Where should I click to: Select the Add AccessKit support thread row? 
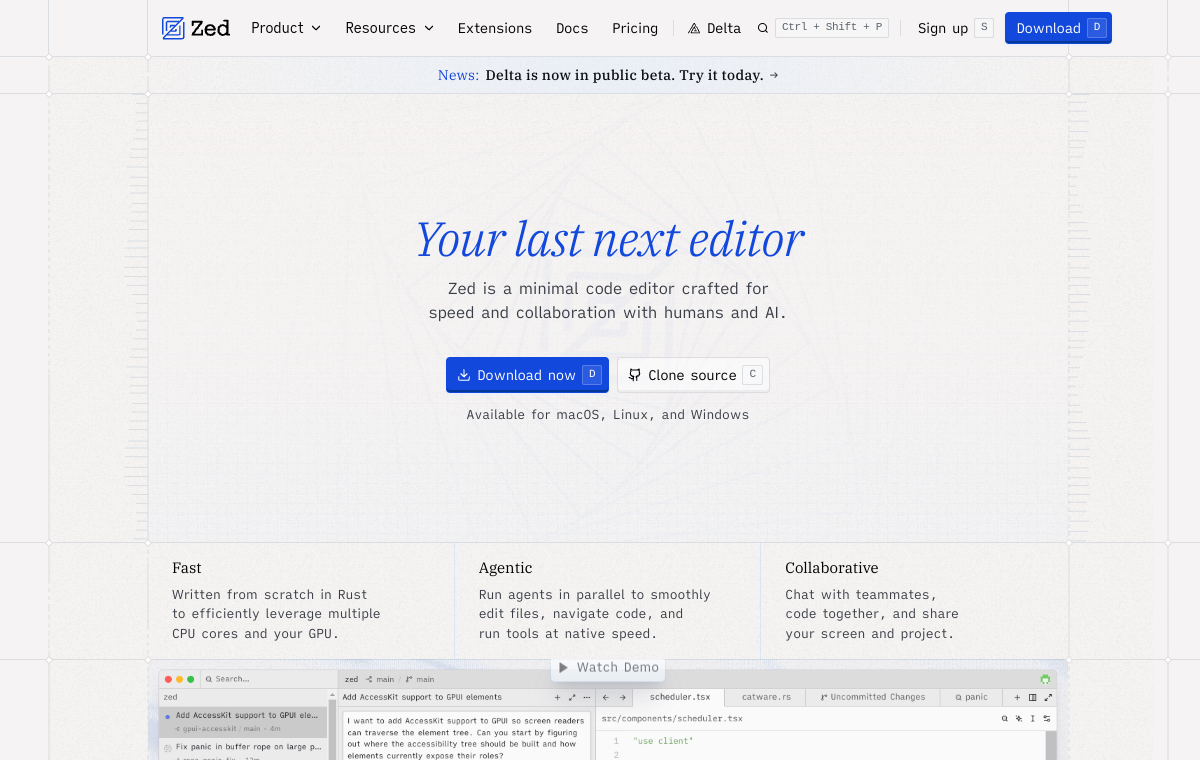pos(243,722)
